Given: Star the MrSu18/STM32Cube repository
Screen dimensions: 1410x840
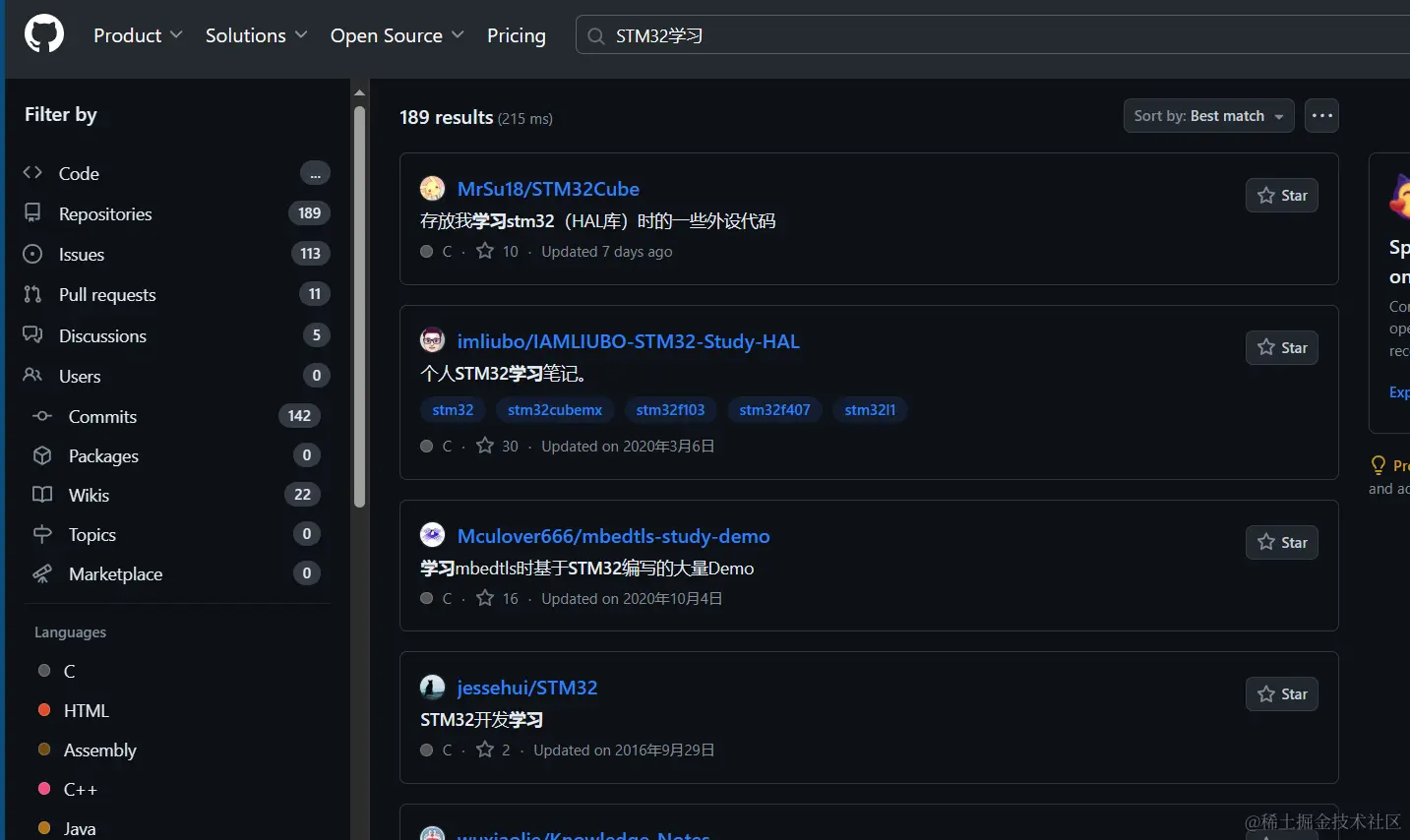Looking at the screenshot, I should 1281,196.
